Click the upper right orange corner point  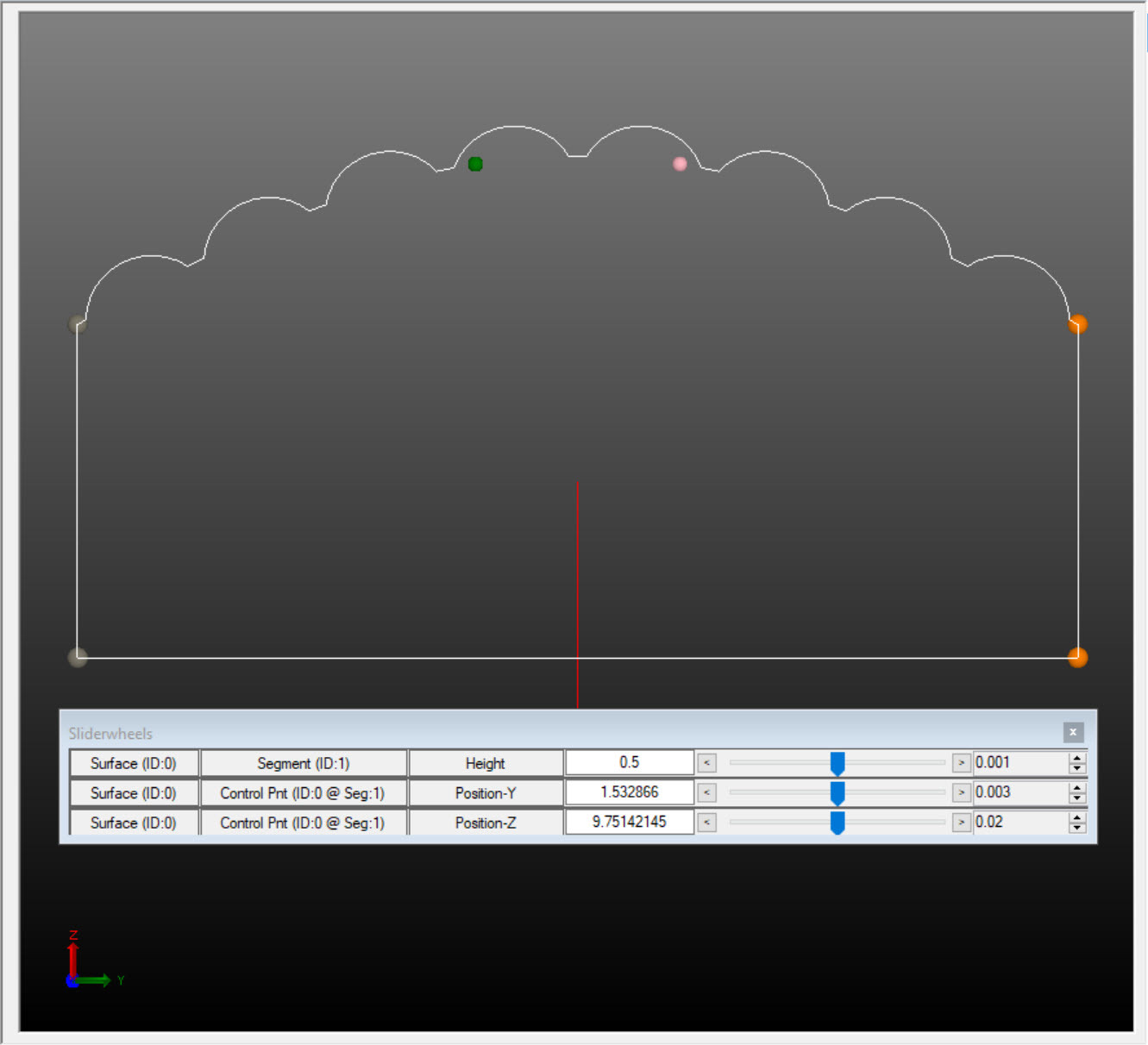1077,324
